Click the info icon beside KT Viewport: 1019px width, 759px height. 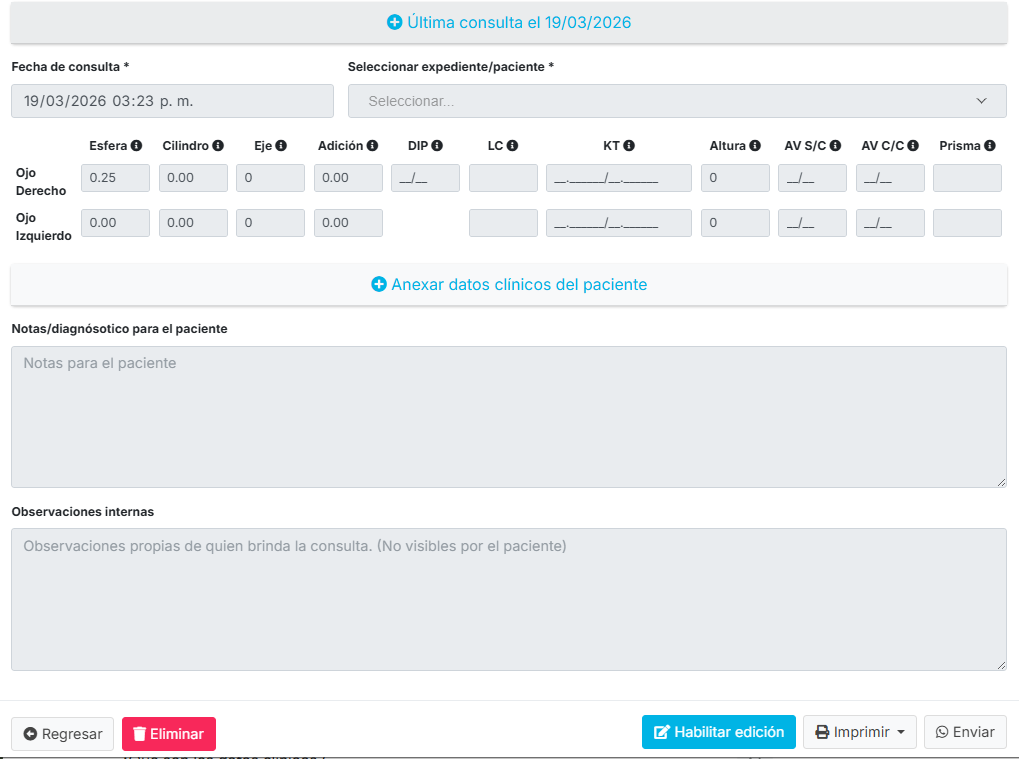629,146
